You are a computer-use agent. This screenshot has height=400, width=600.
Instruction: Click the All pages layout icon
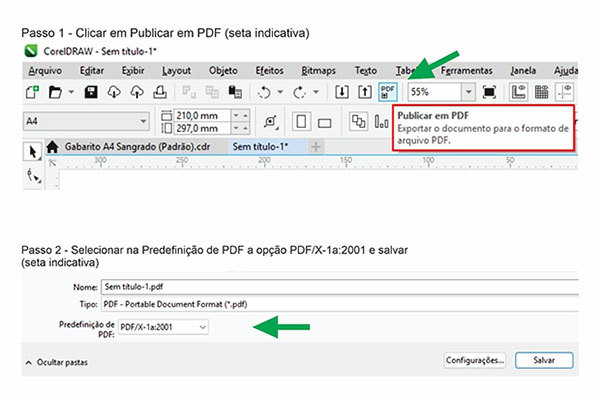[359, 122]
